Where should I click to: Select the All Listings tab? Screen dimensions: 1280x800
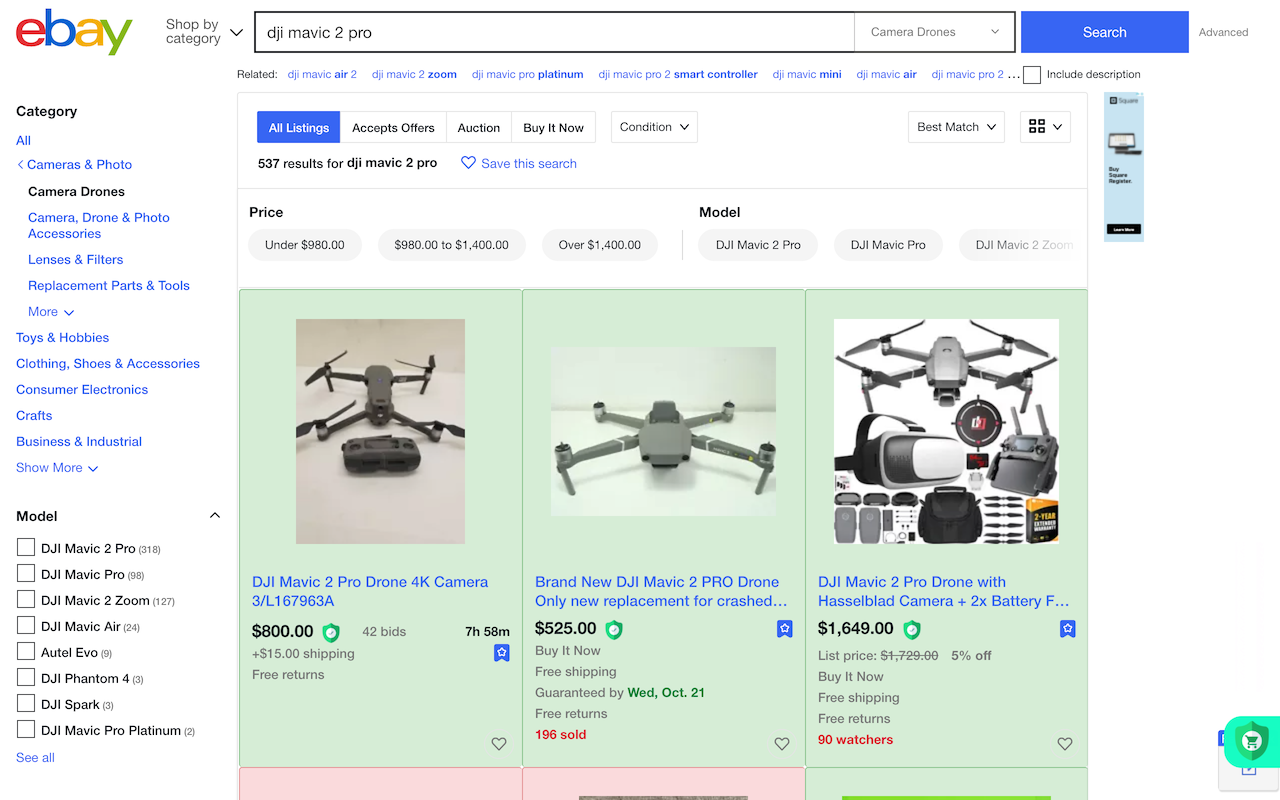(x=299, y=128)
